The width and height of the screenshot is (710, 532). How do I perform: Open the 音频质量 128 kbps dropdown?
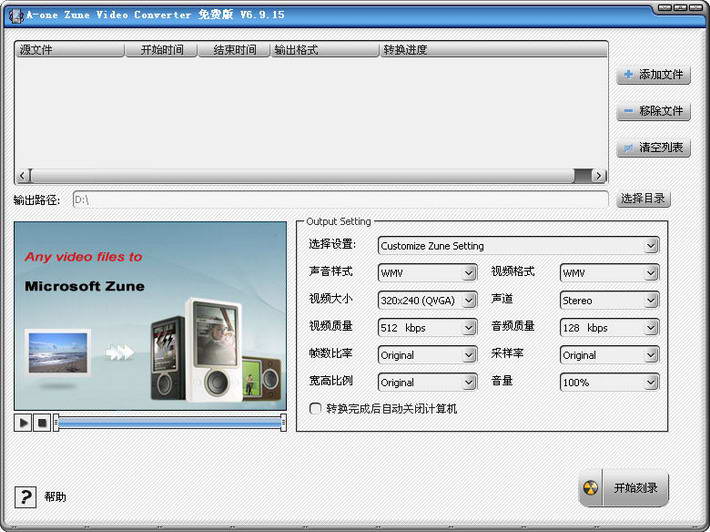609,328
